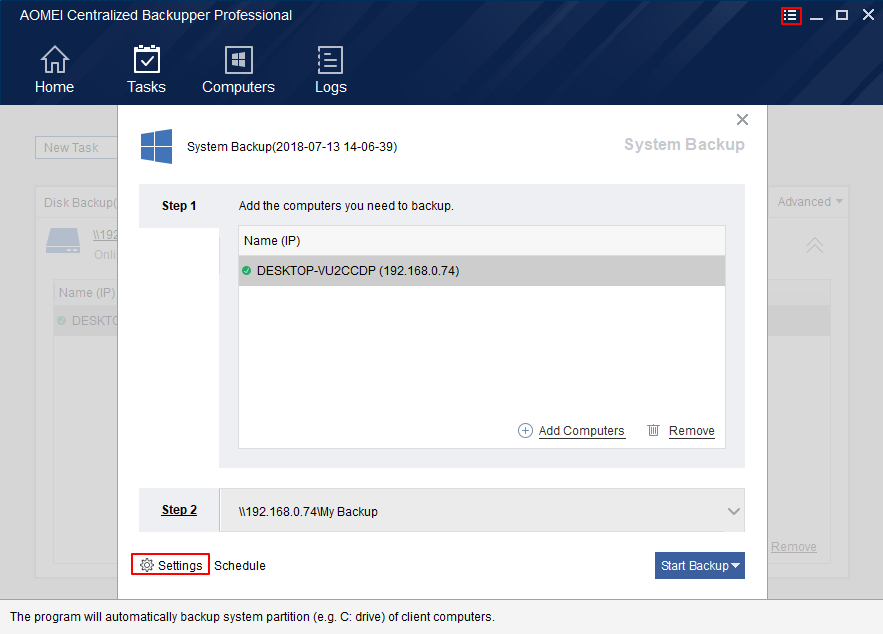Collapse the background task with double chevron
This screenshot has width=883, height=634.
814,245
